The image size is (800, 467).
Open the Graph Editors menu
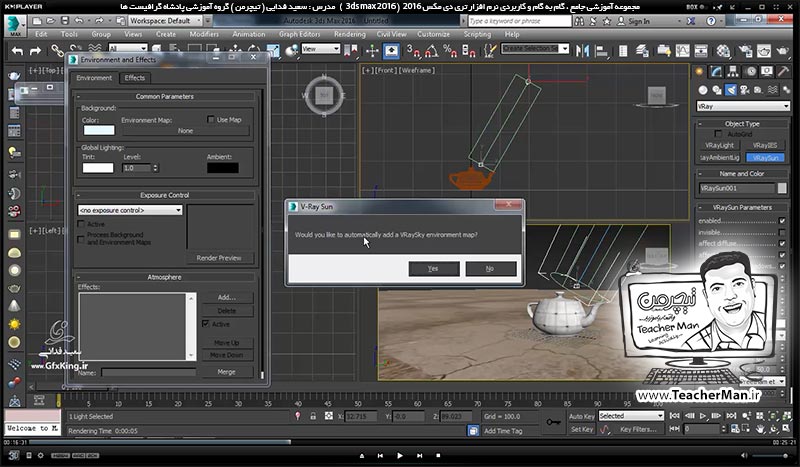click(299, 34)
